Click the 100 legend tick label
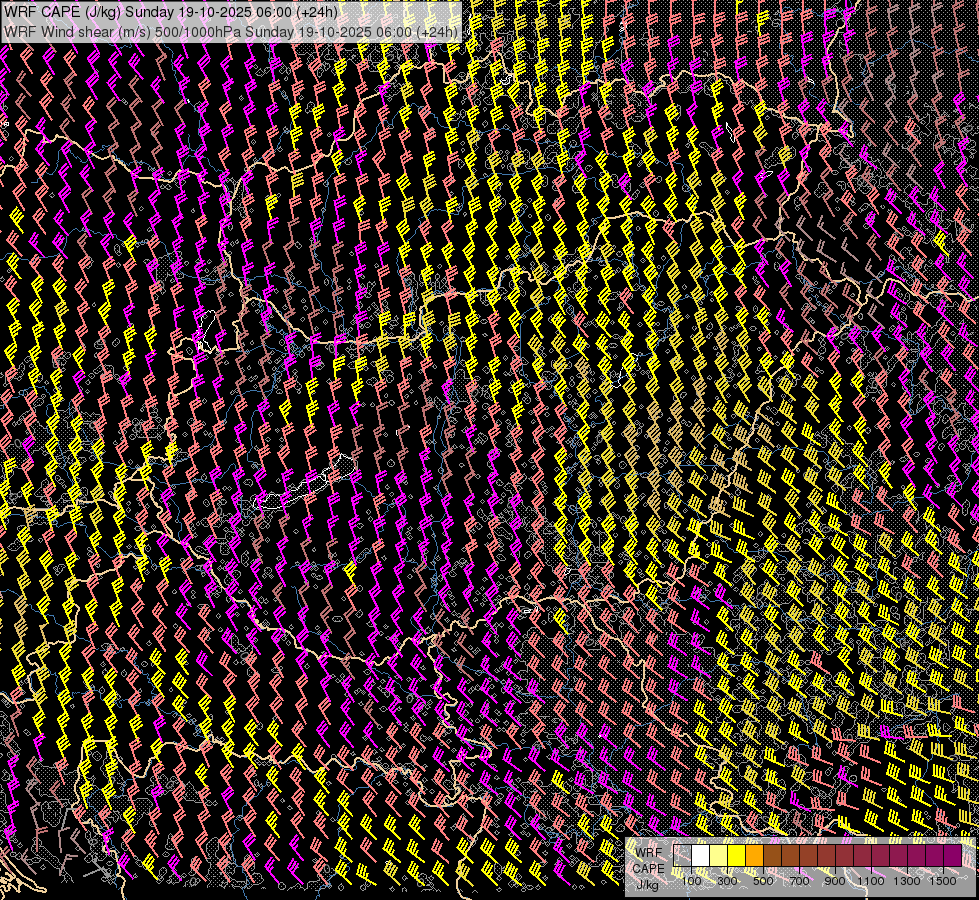Screen dimensions: 979x900 coord(691,881)
